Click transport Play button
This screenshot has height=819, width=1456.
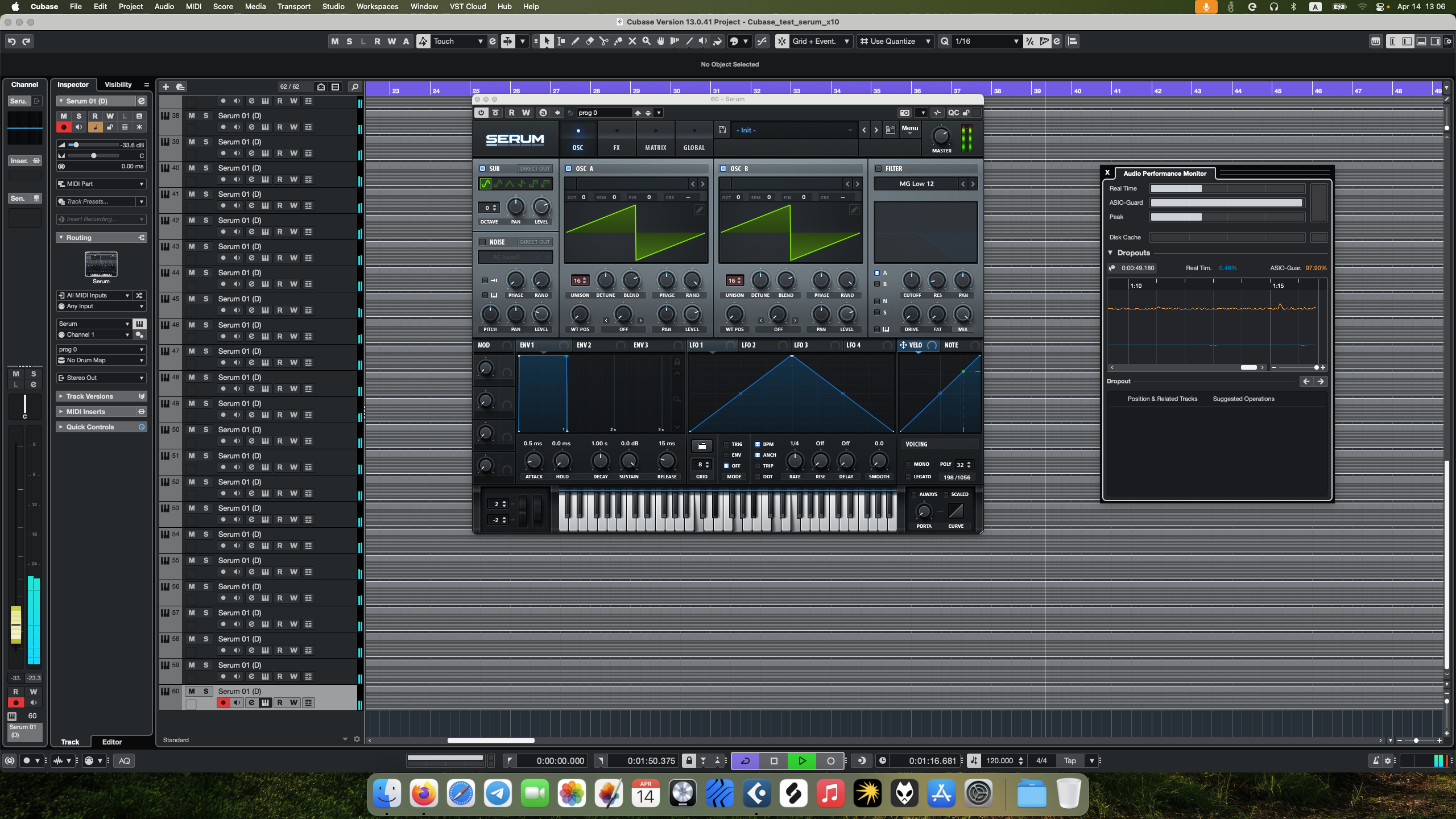pyautogui.click(x=802, y=760)
